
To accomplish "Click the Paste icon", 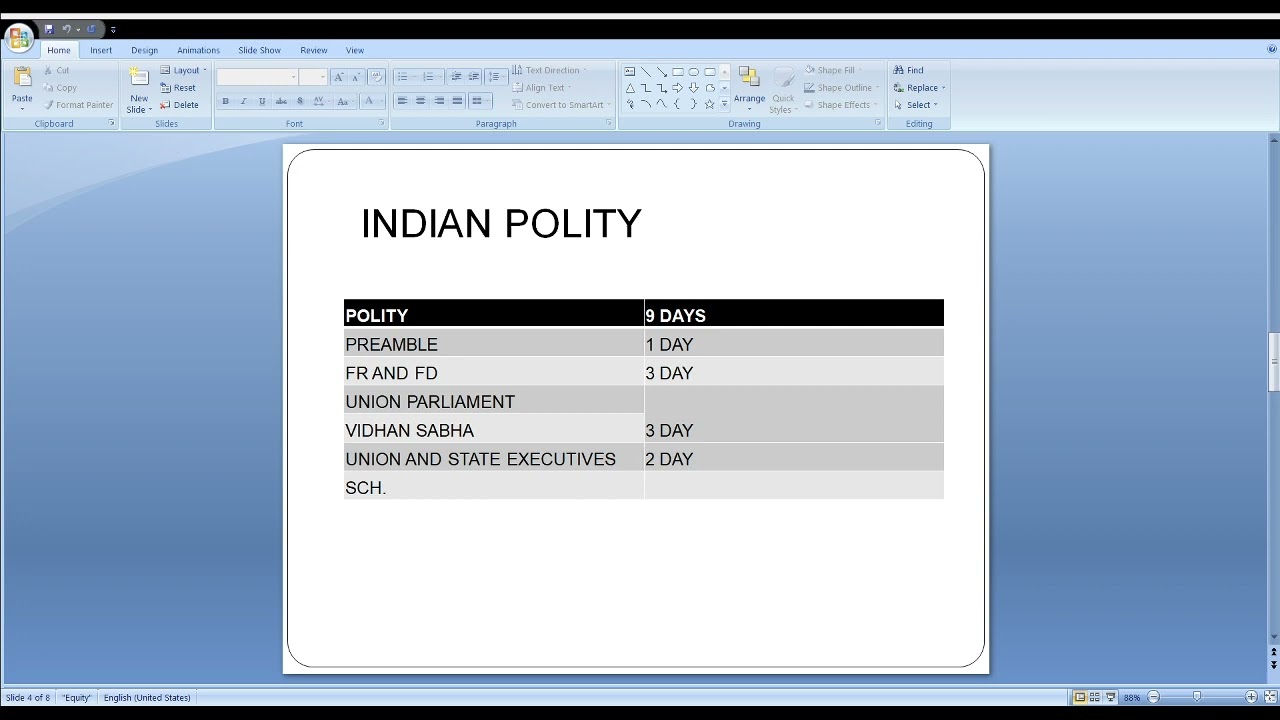I will point(22,78).
